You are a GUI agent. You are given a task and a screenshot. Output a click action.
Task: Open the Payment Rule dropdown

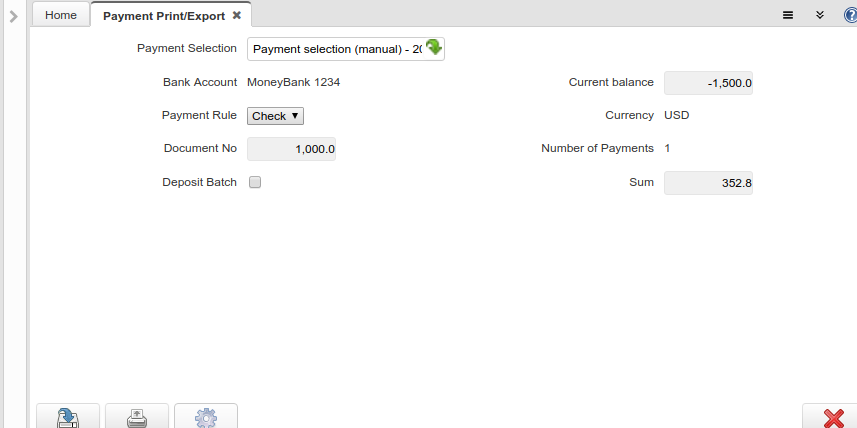pos(275,116)
